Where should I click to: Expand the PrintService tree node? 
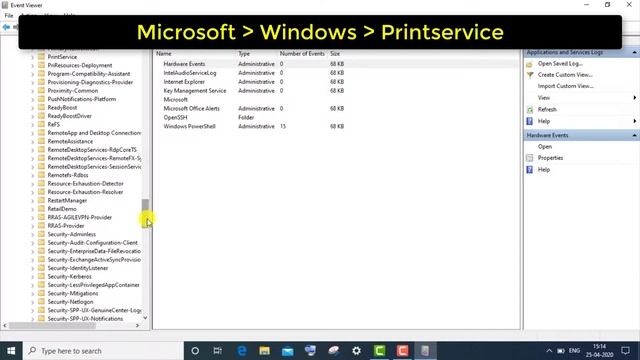pyautogui.click(x=33, y=57)
